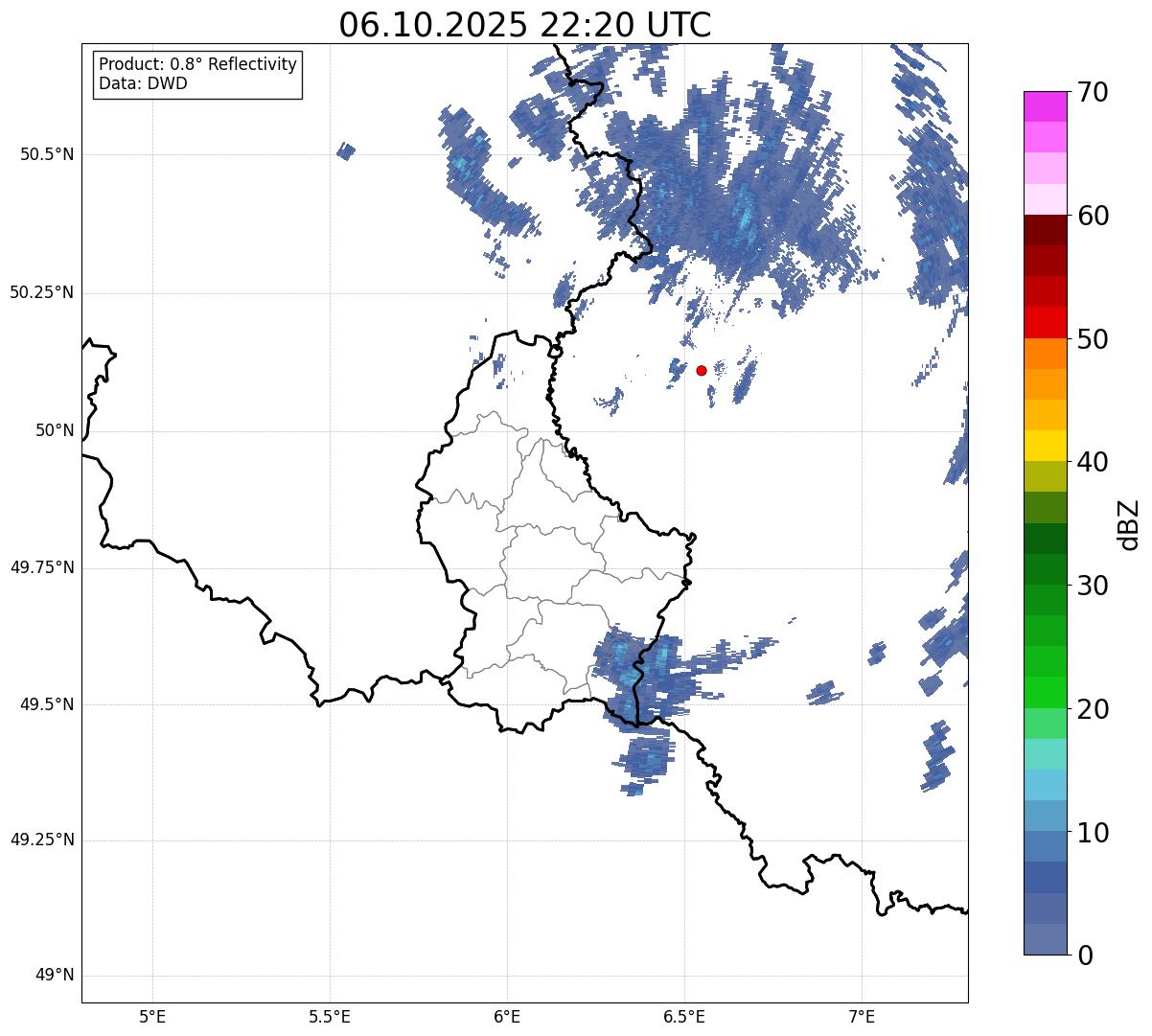The image size is (1152, 1036).
Task: Click the 5.5°E longitude label
Action: 330,1016
